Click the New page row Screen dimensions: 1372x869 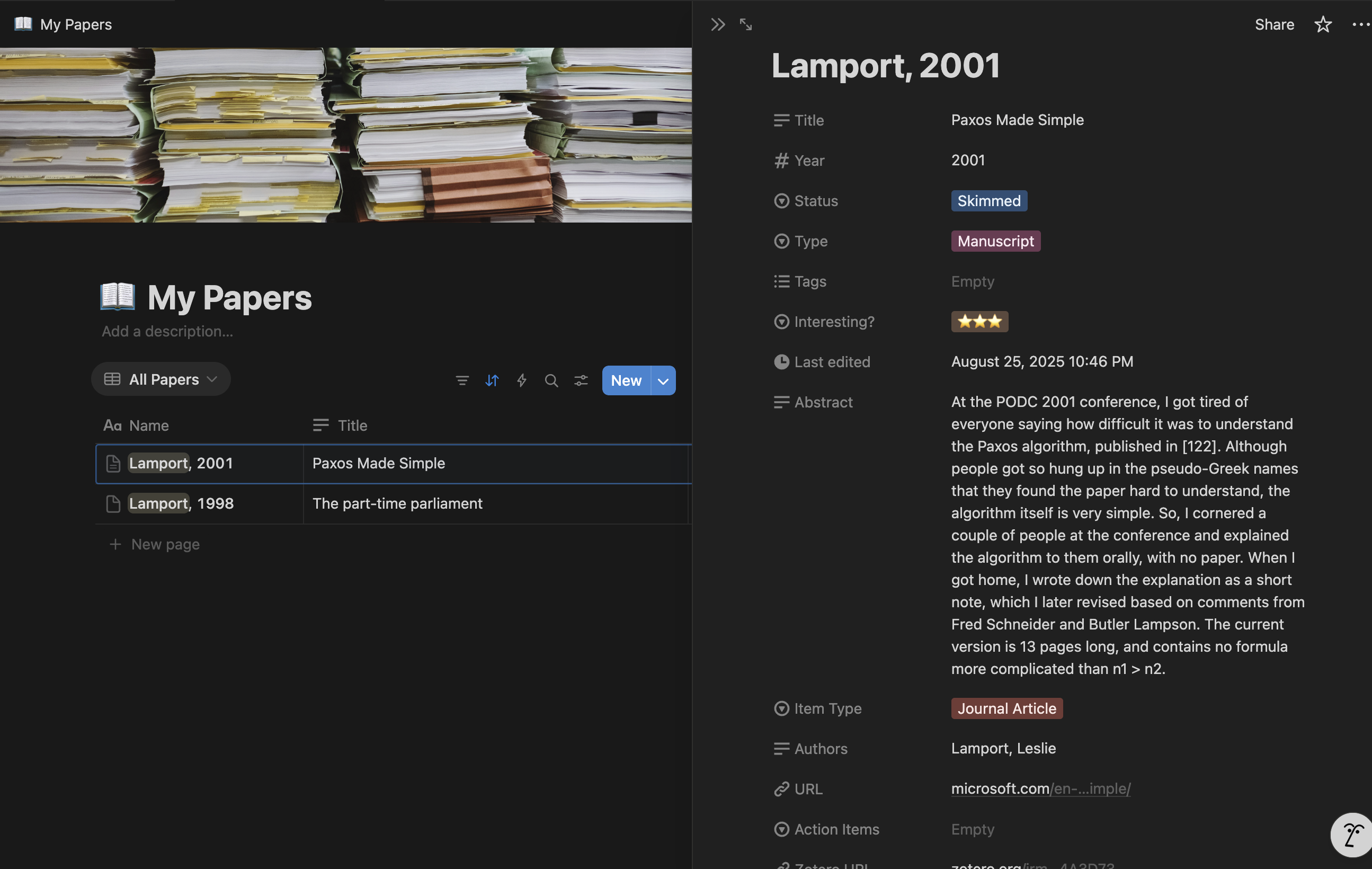(165, 544)
